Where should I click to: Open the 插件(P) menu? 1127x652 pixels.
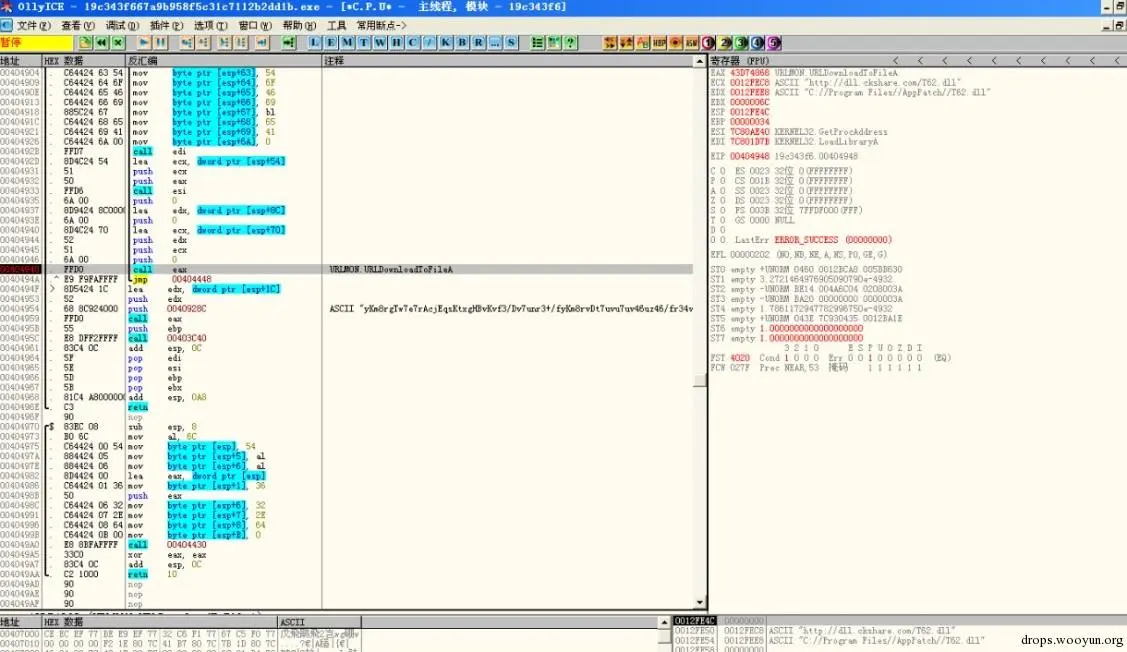pos(166,25)
